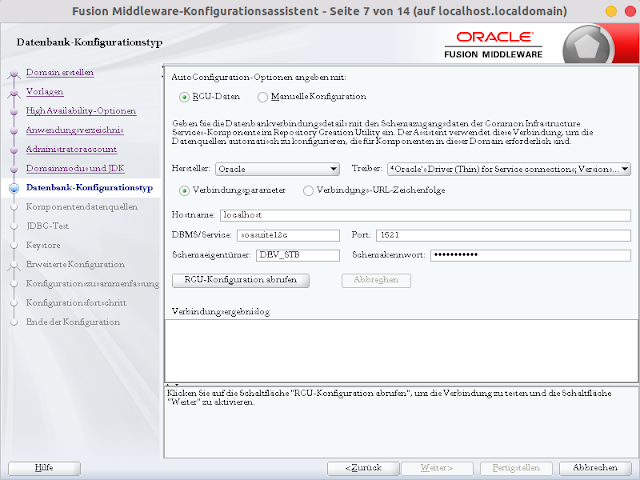Click the Hilfe button
The width and height of the screenshot is (640, 480).
44,468
